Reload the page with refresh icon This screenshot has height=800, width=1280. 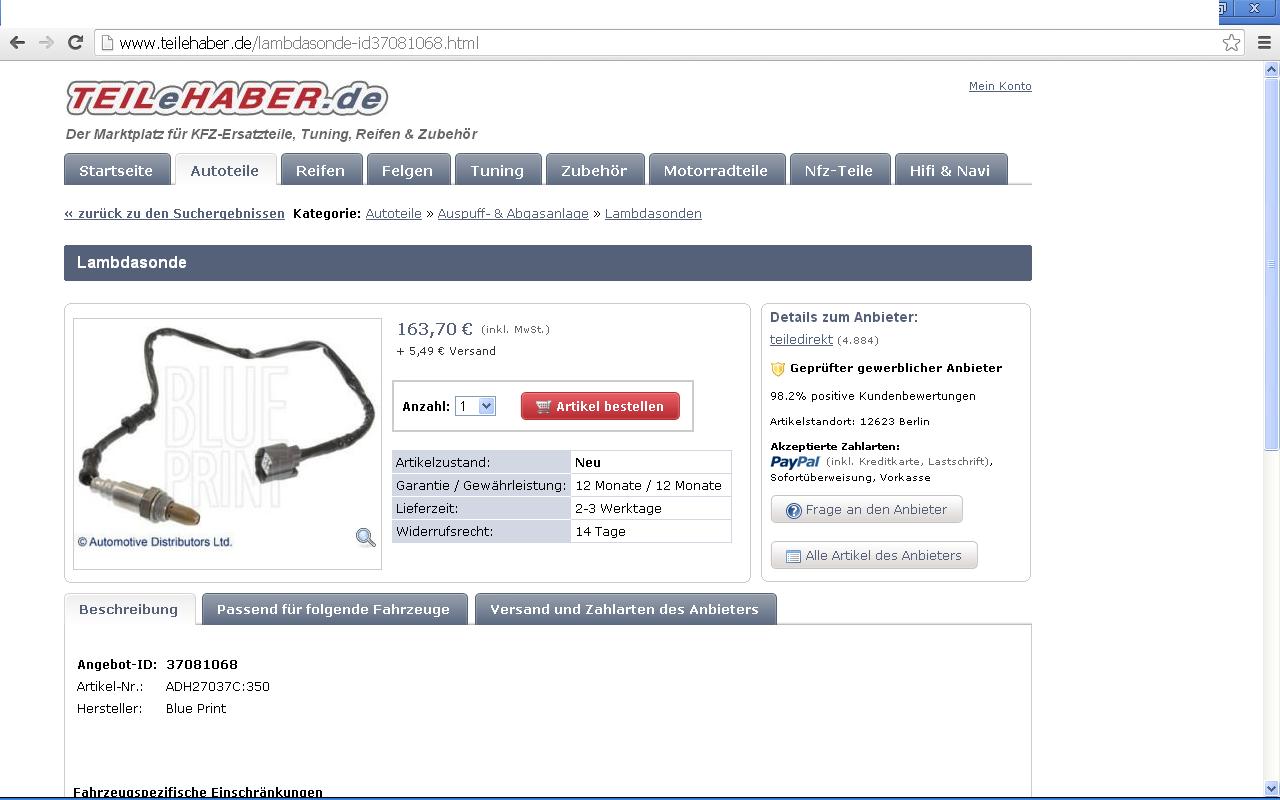75,42
